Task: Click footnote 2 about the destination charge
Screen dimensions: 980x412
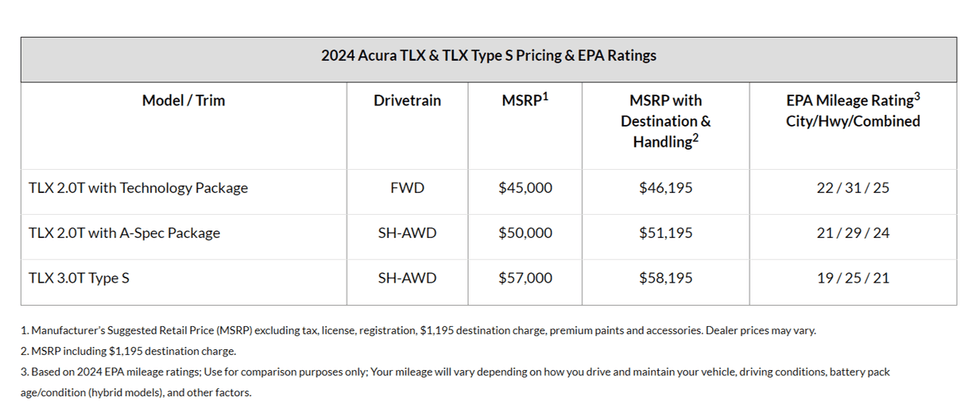Action: 128,350
